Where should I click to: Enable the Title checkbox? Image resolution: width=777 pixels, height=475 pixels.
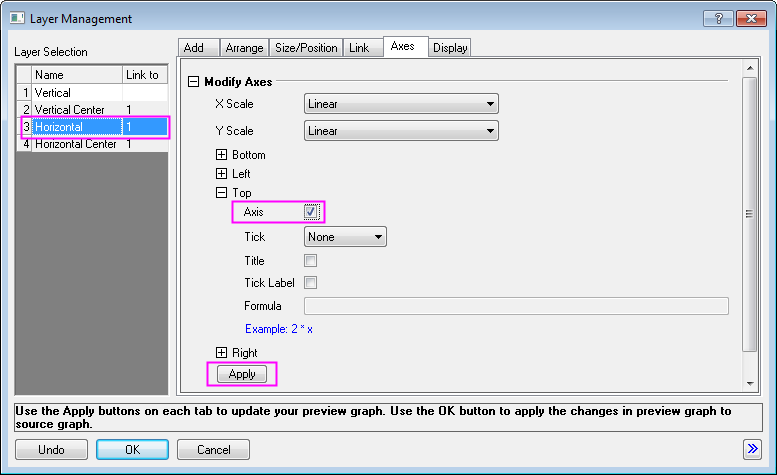click(311, 261)
